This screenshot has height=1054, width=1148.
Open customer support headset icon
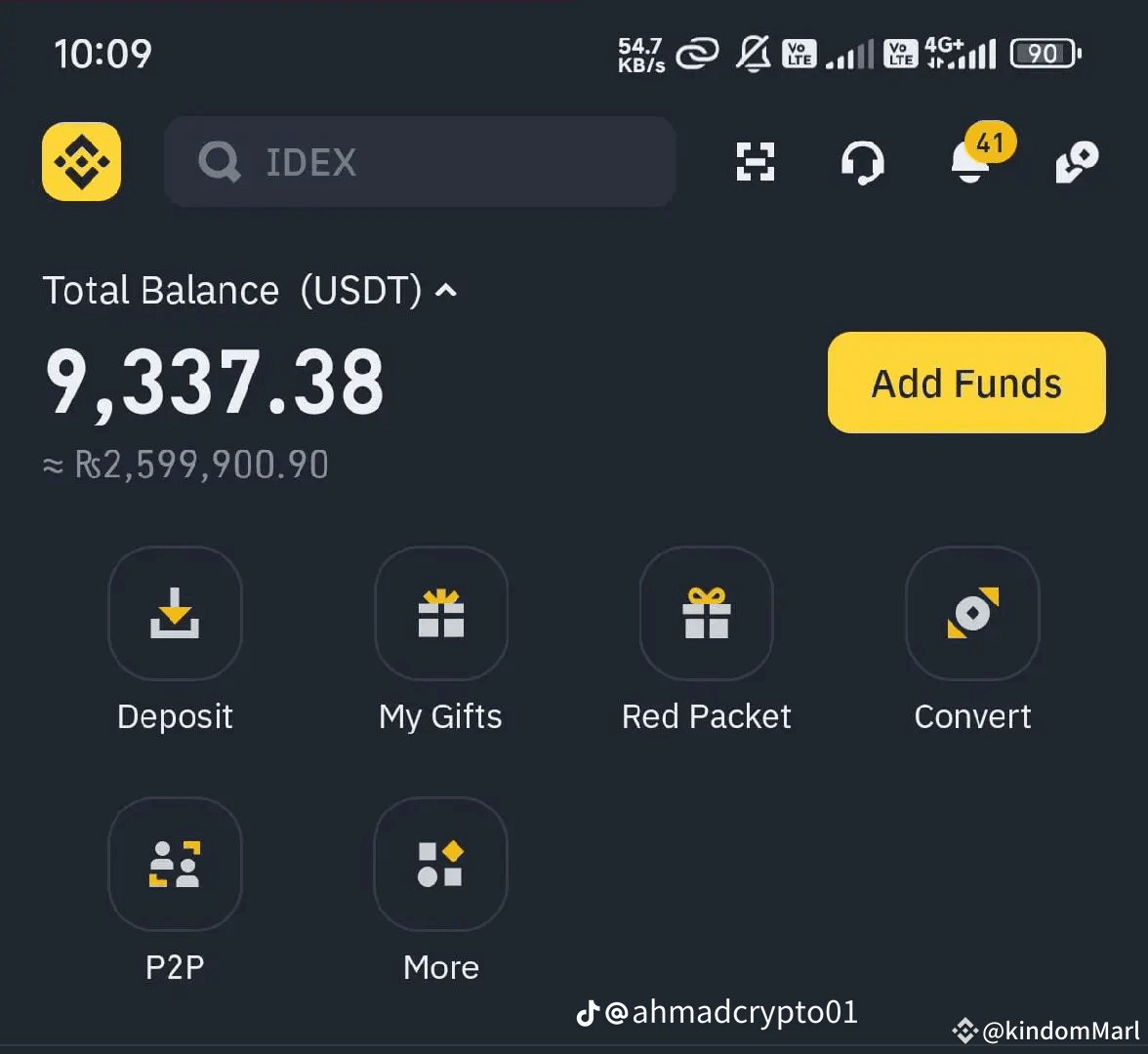[x=863, y=162]
